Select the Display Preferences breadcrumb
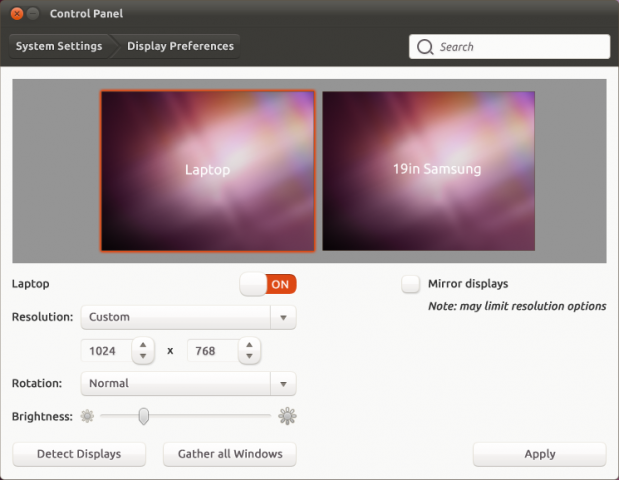The width and height of the screenshot is (619, 480). 180,46
